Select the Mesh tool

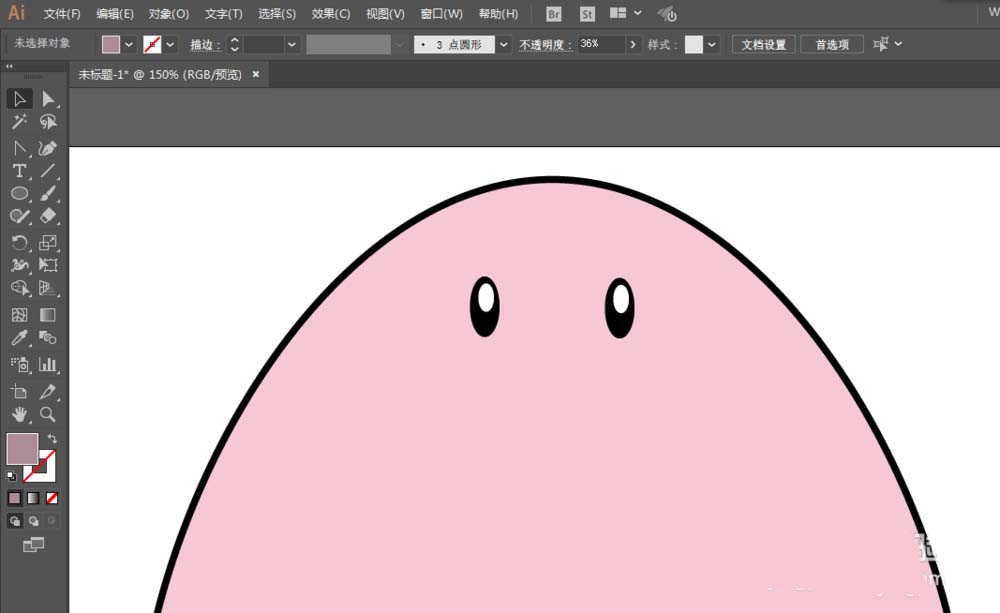pos(19,315)
